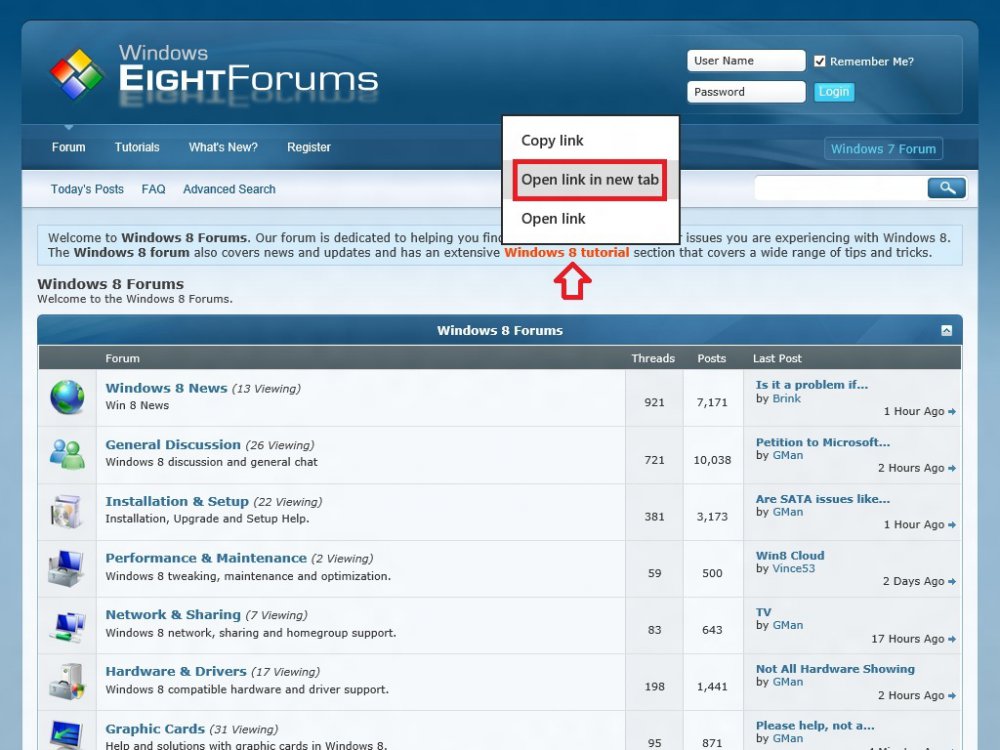Select Open link in new tab
1000x750 pixels.
[590, 180]
